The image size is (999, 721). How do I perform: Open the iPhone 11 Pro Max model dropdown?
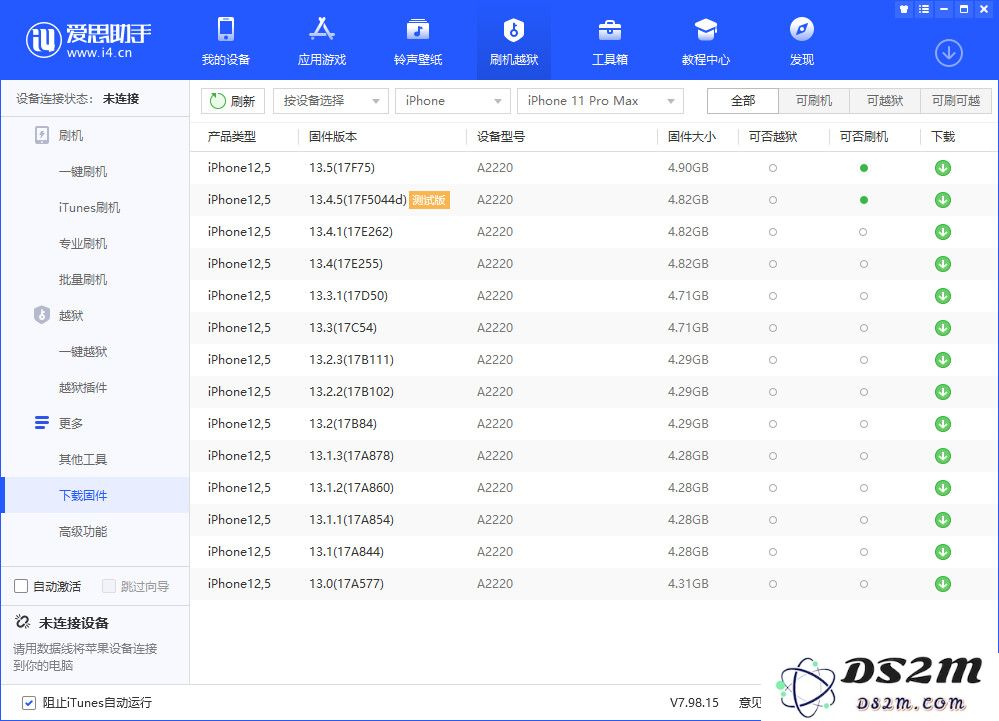pyautogui.click(x=600, y=101)
